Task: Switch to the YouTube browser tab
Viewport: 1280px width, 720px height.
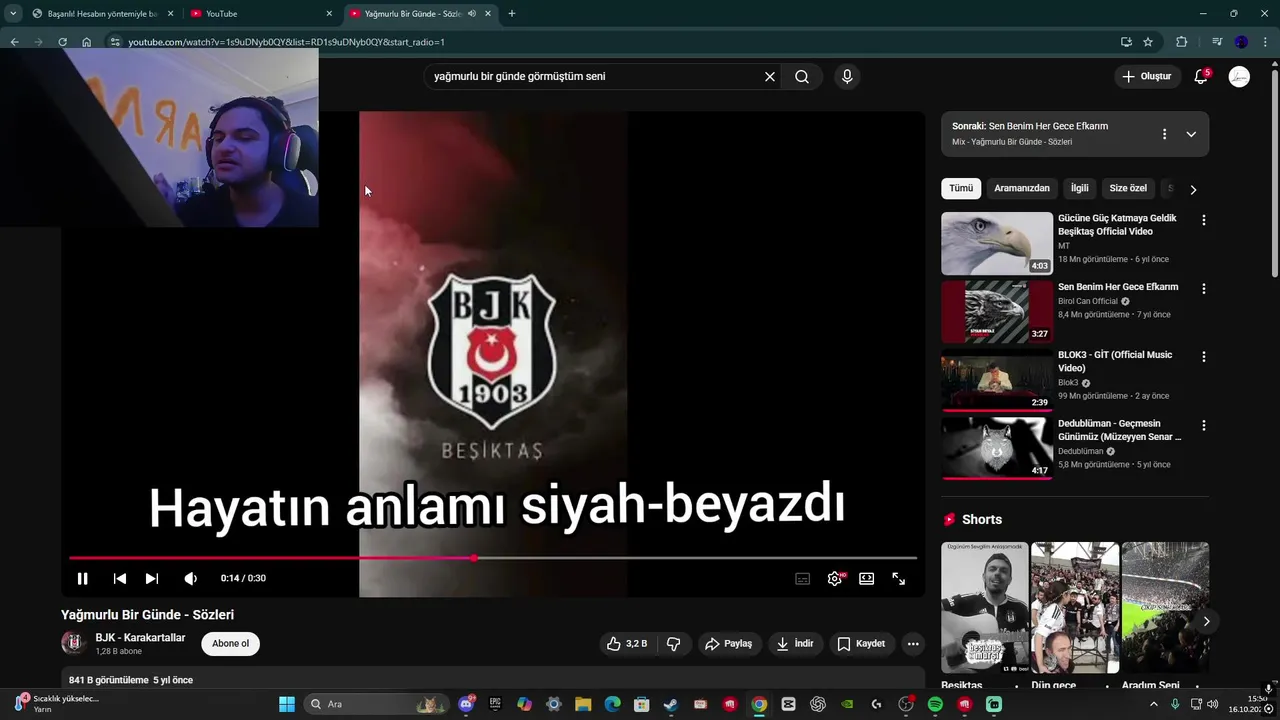Action: (260, 14)
